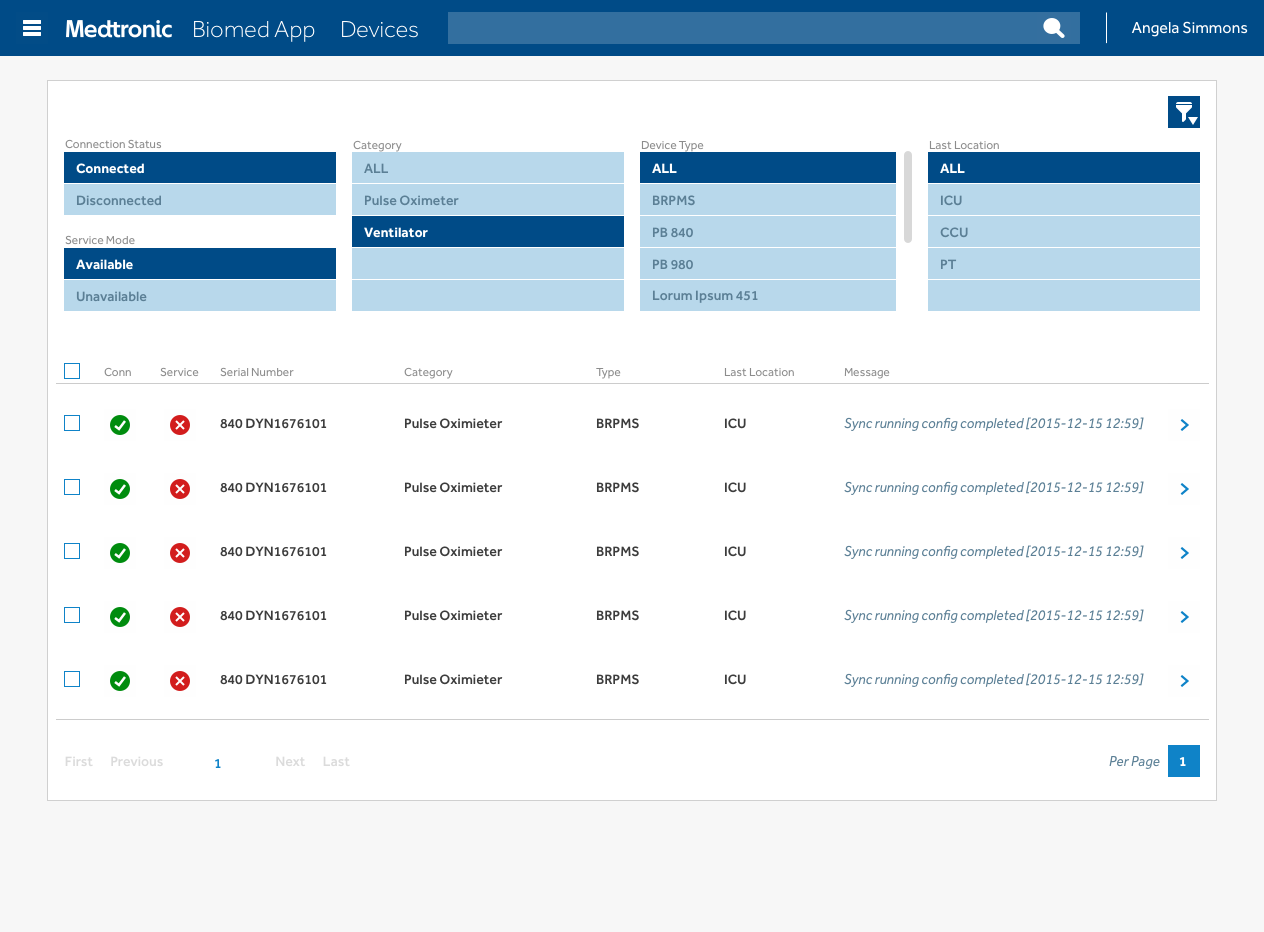Click green connected icon in fifth device row
The width and height of the screenshot is (1264, 932).
click(x=120, y=681)
